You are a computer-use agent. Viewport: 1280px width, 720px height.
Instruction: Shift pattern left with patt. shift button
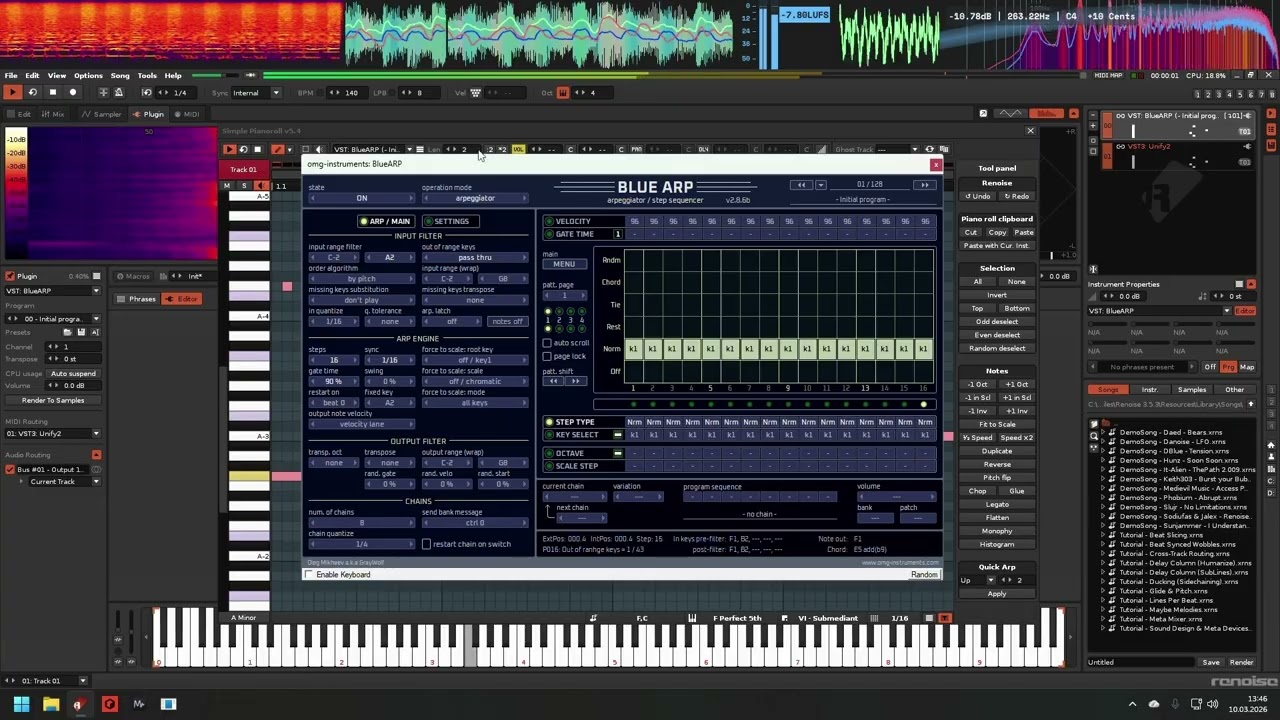[555, 381]
